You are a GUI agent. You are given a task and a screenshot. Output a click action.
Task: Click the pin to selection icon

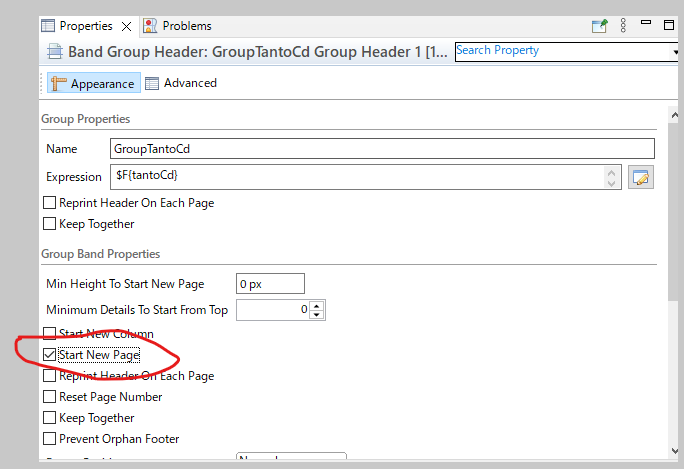(x=600, y=26)
